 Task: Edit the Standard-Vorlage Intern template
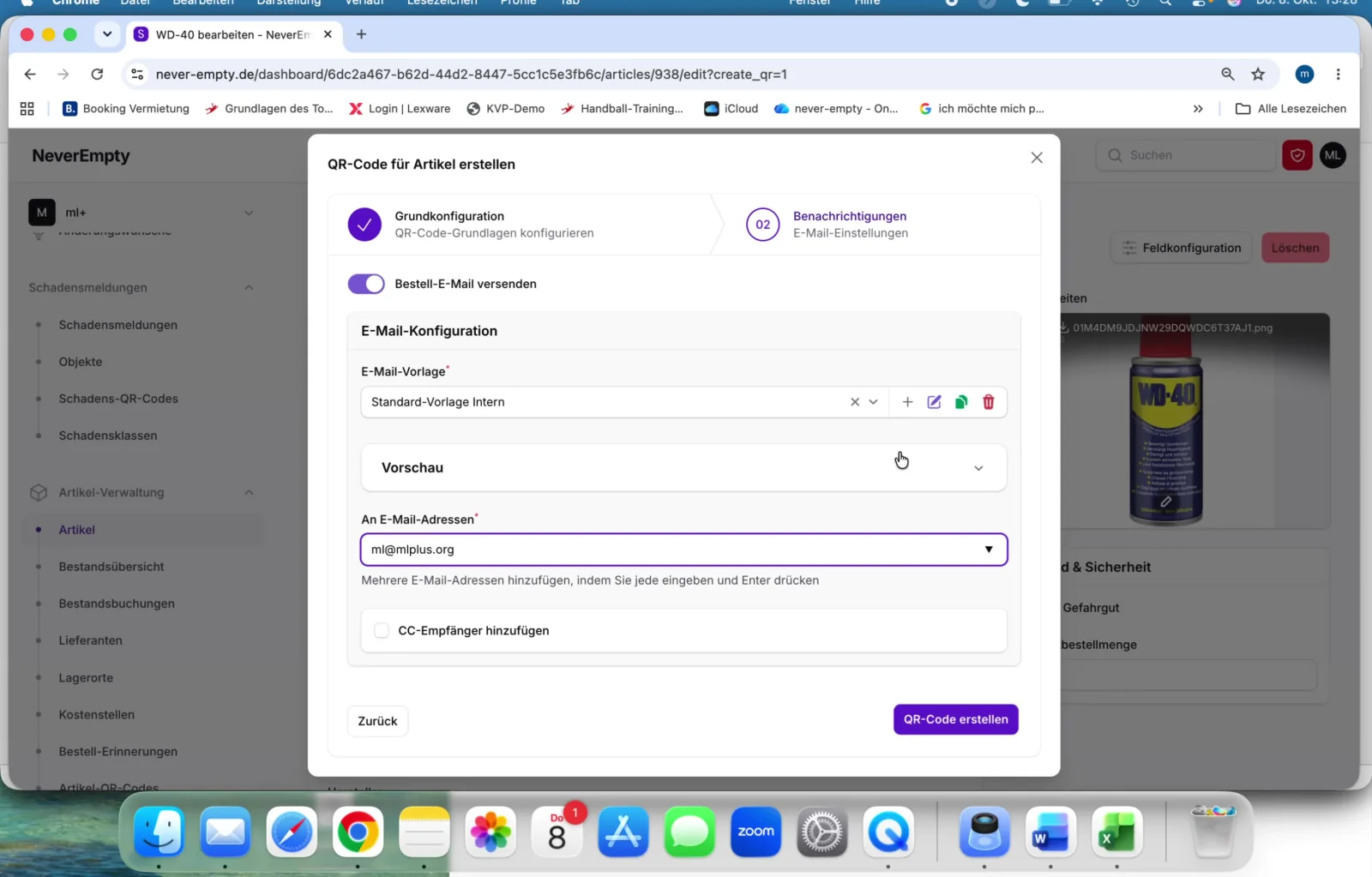click(x=934, y=402)
